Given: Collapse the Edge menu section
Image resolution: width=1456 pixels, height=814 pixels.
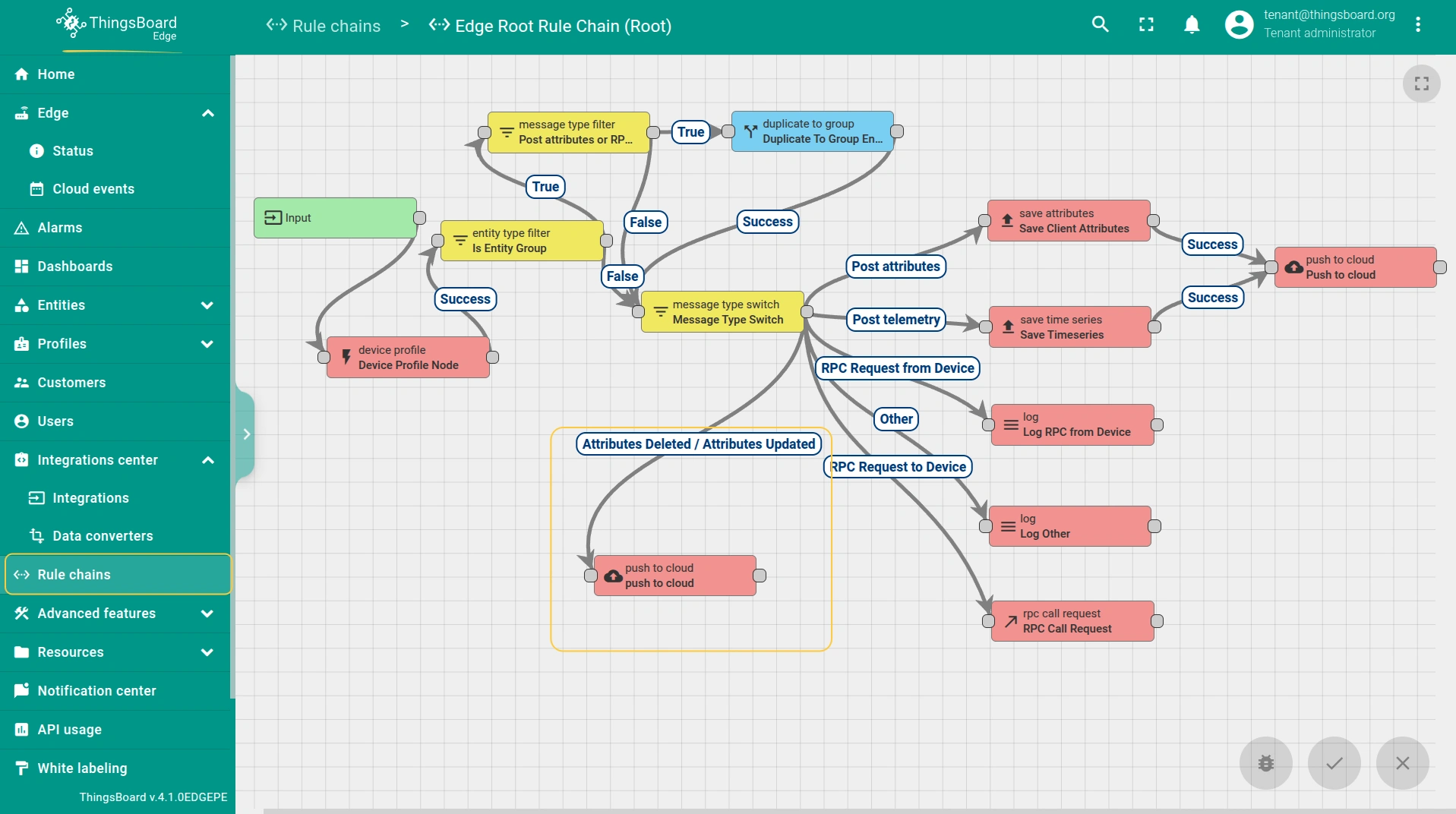Looking at the screenshot, I should (207, 113).
